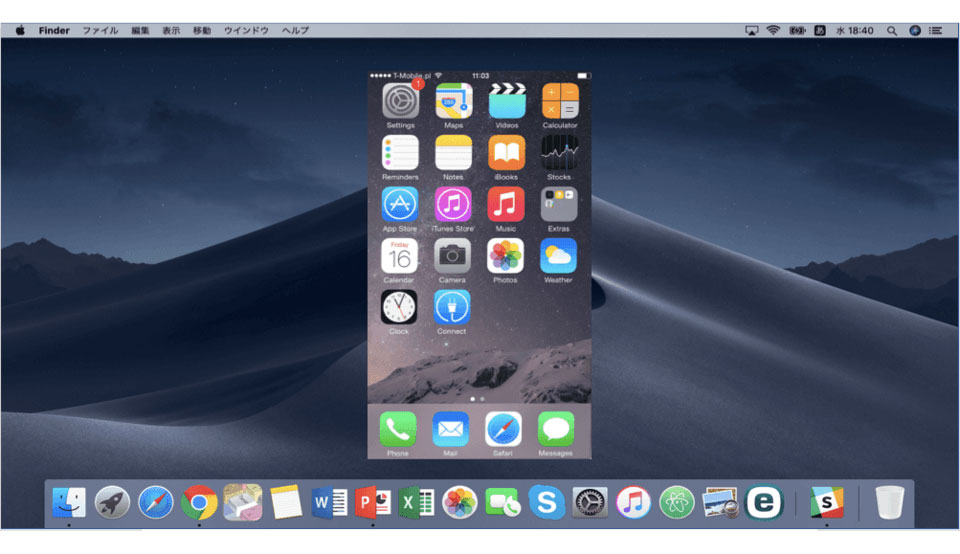Launch Safari compass from the Mac Dock
960x554 pixels.
(156, 503)
